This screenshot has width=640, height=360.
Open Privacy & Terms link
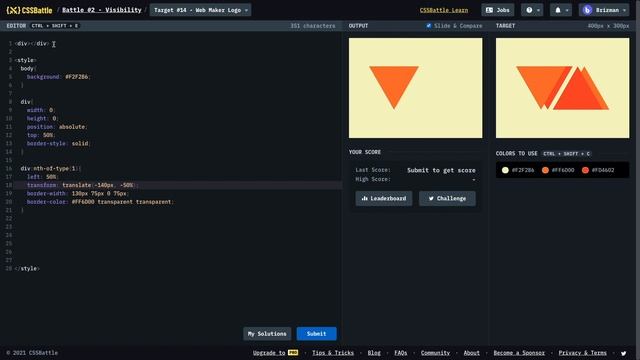tap(582, 353)
